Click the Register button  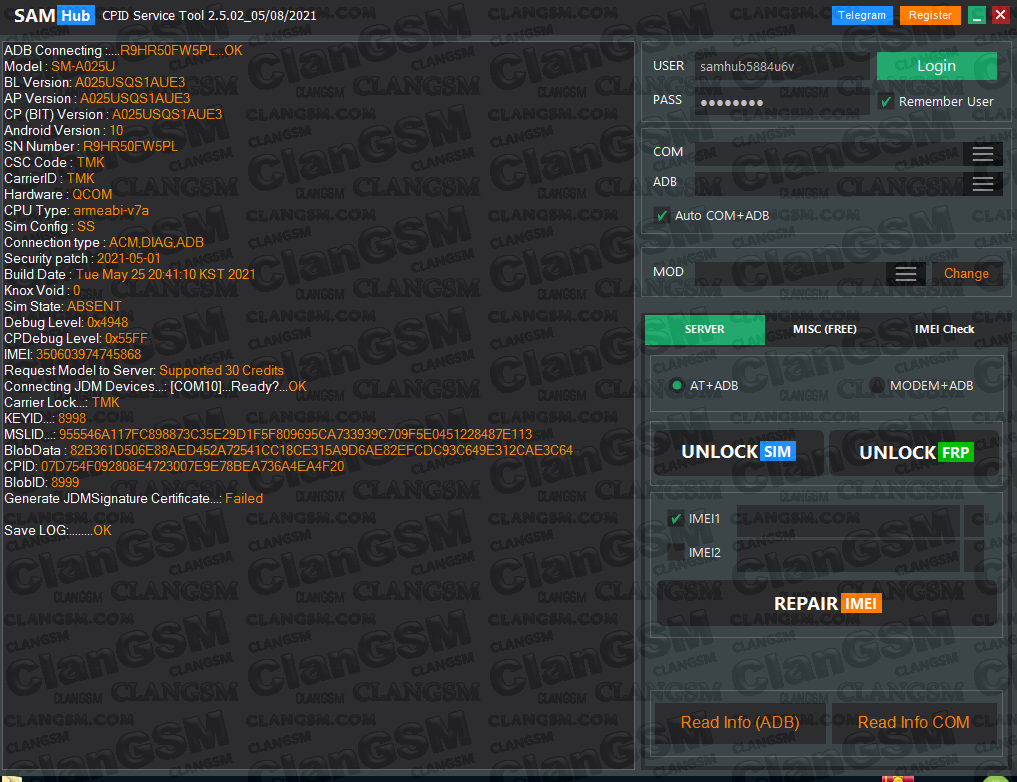930,15
